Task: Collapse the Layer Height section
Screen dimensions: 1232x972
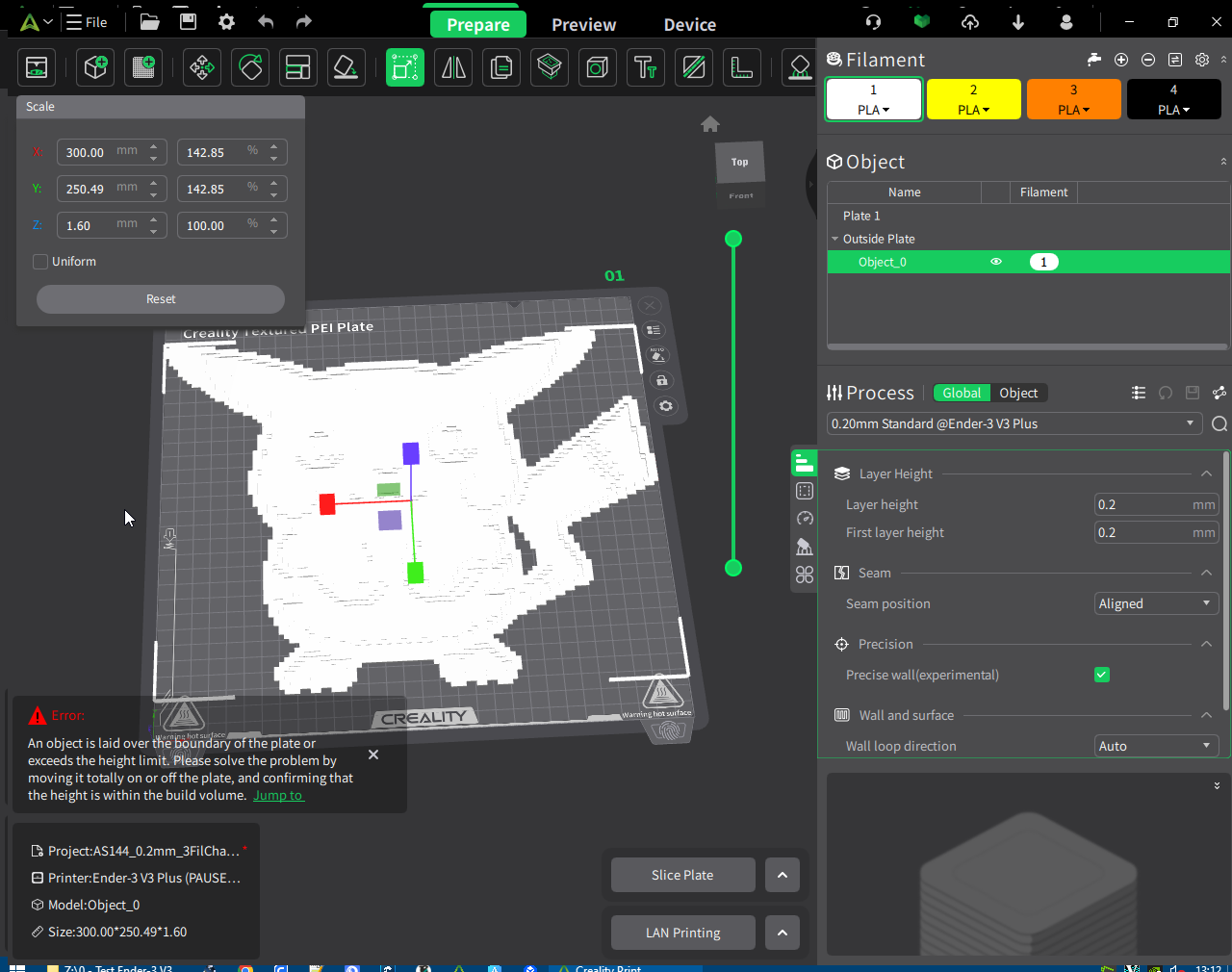Action: click(1206, 473)
